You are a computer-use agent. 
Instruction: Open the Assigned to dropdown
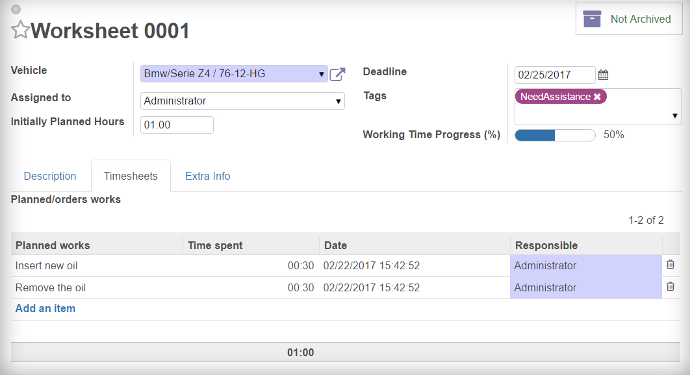click(242, 101)
